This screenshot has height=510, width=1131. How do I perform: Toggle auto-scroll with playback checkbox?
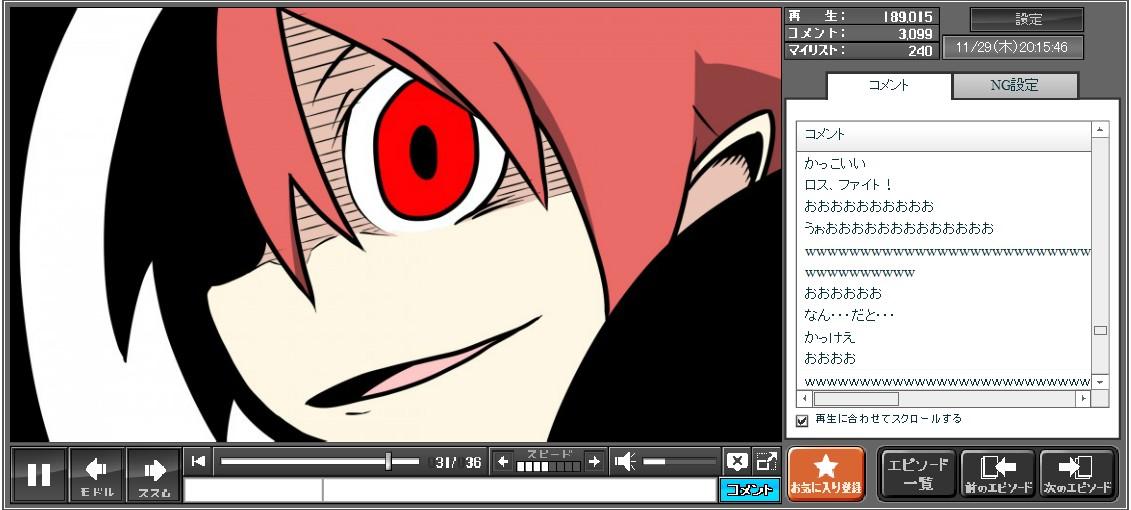(802, 420)
